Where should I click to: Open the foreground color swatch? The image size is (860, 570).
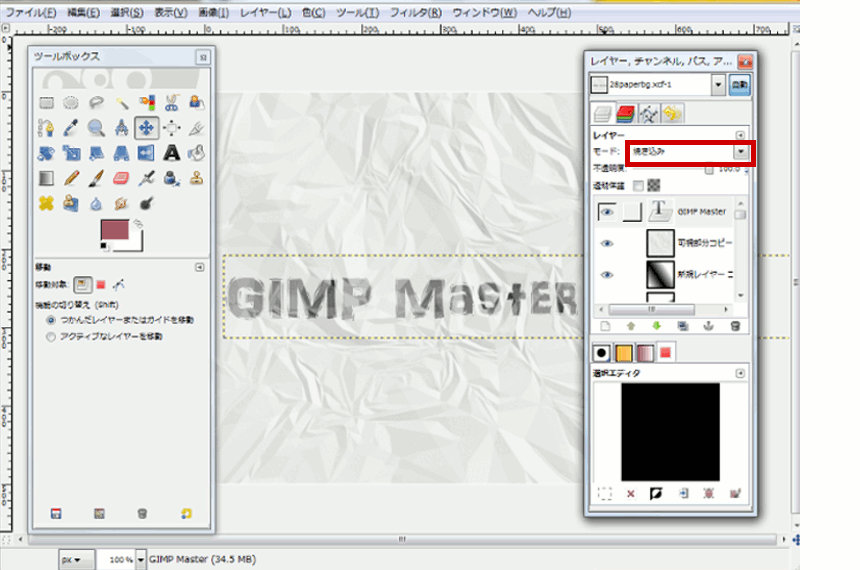[114, 229]
